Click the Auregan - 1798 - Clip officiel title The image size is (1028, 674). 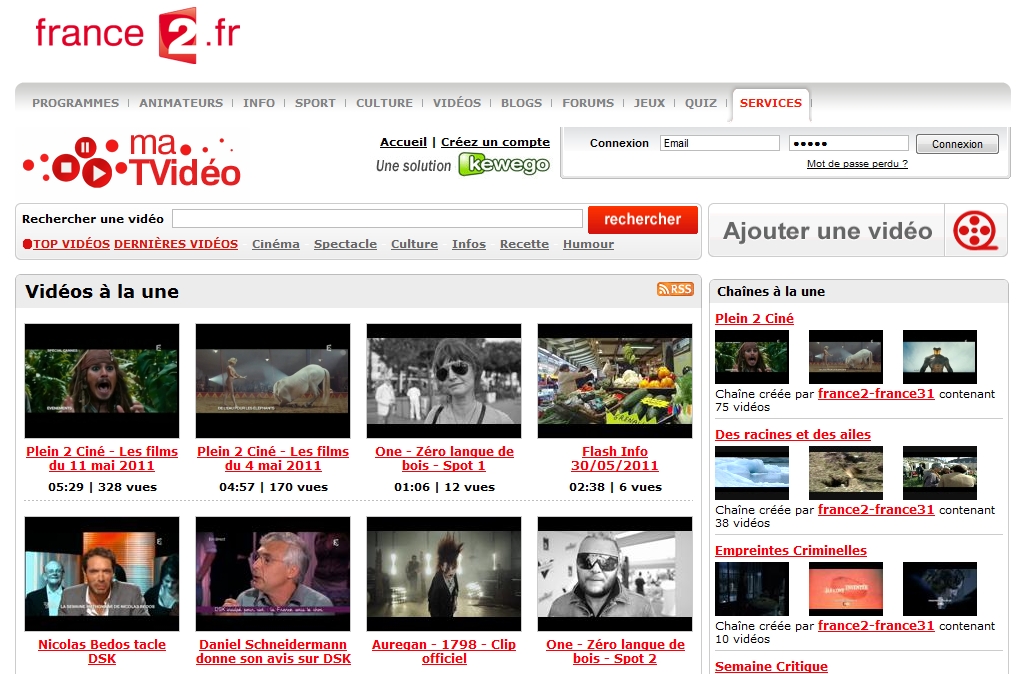(444, 652)
